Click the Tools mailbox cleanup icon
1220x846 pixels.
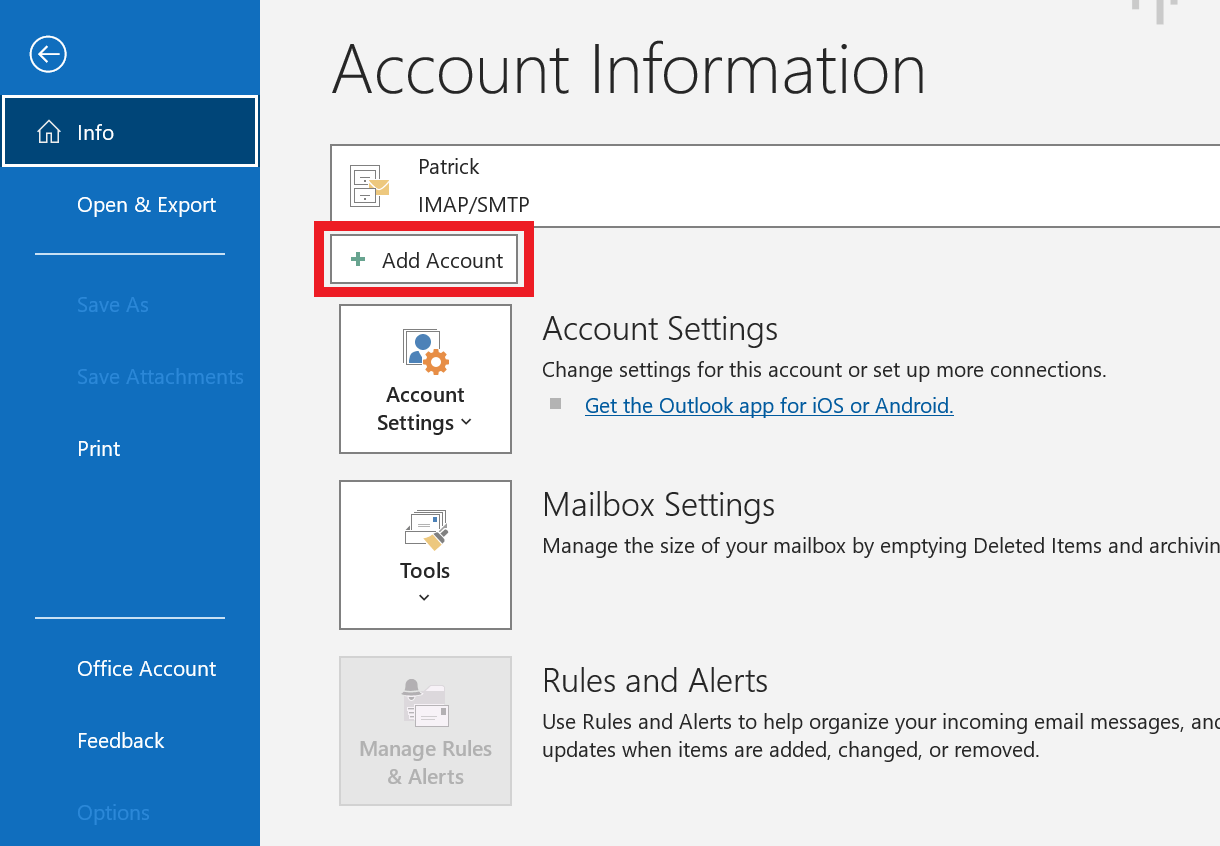[426, 530]
